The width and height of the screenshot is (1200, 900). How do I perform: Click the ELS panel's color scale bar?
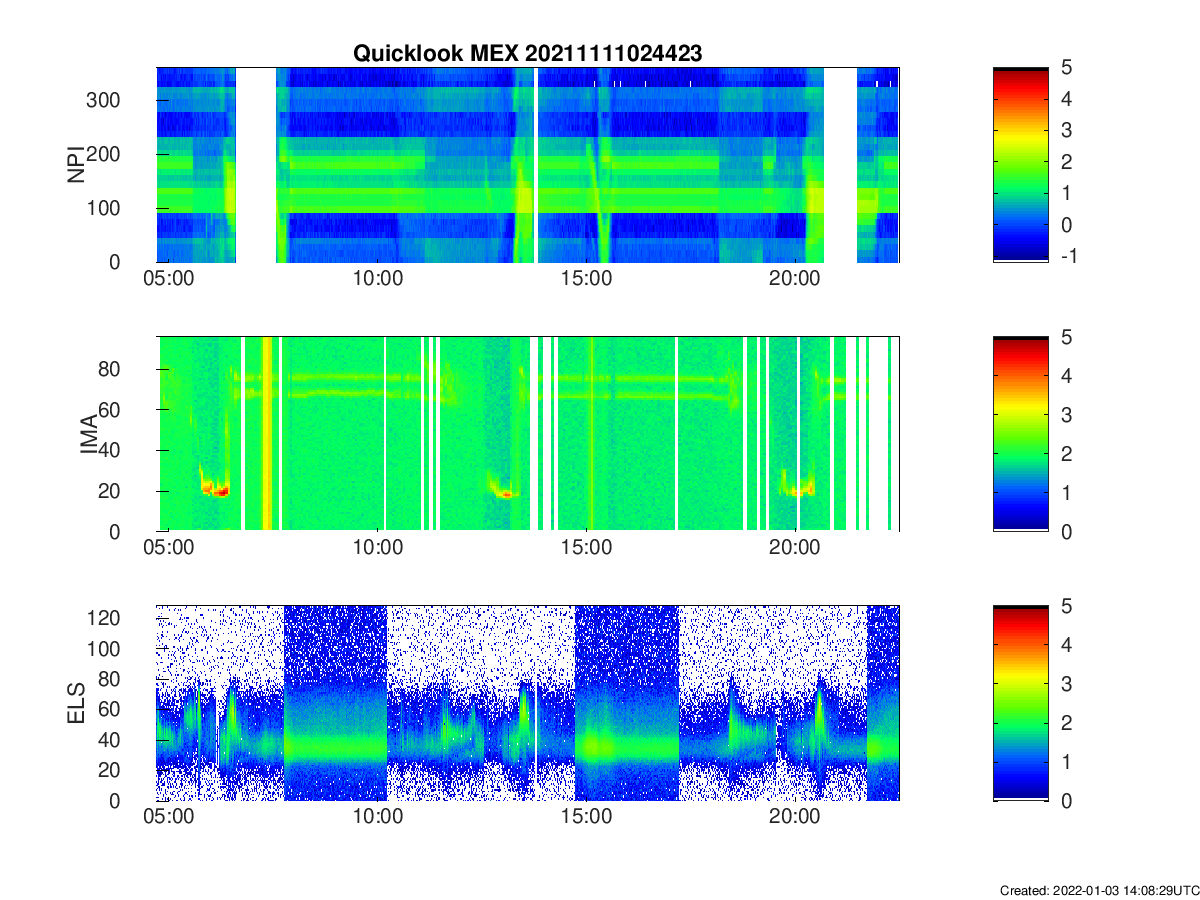click(1021, 703)
